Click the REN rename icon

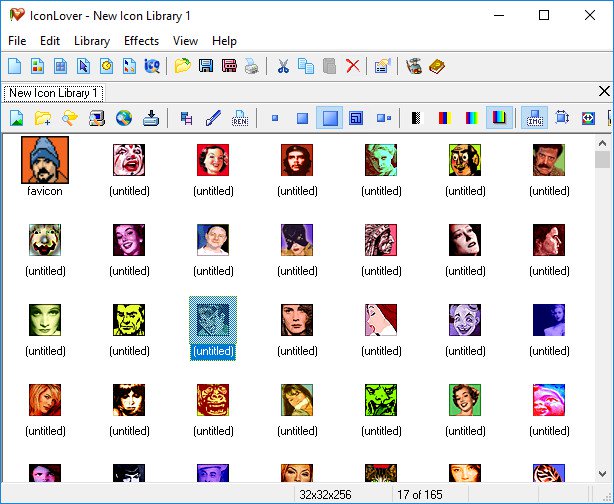(x=240, y=118)
